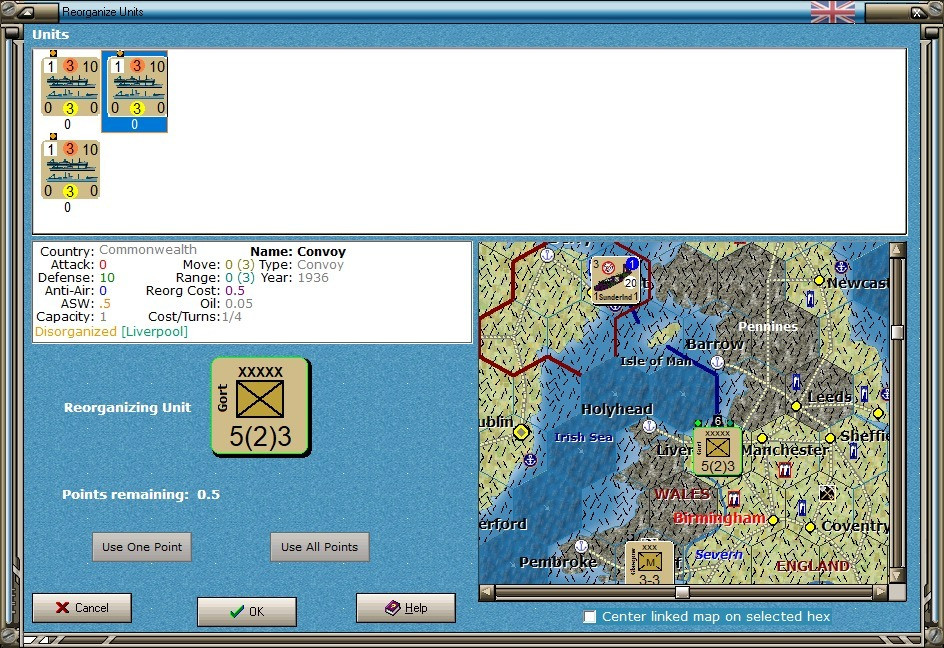The height and width of the screenshot is (648, 944).
Task: Click the Newcastle yellow city dot
Action: tap(819, 280)
